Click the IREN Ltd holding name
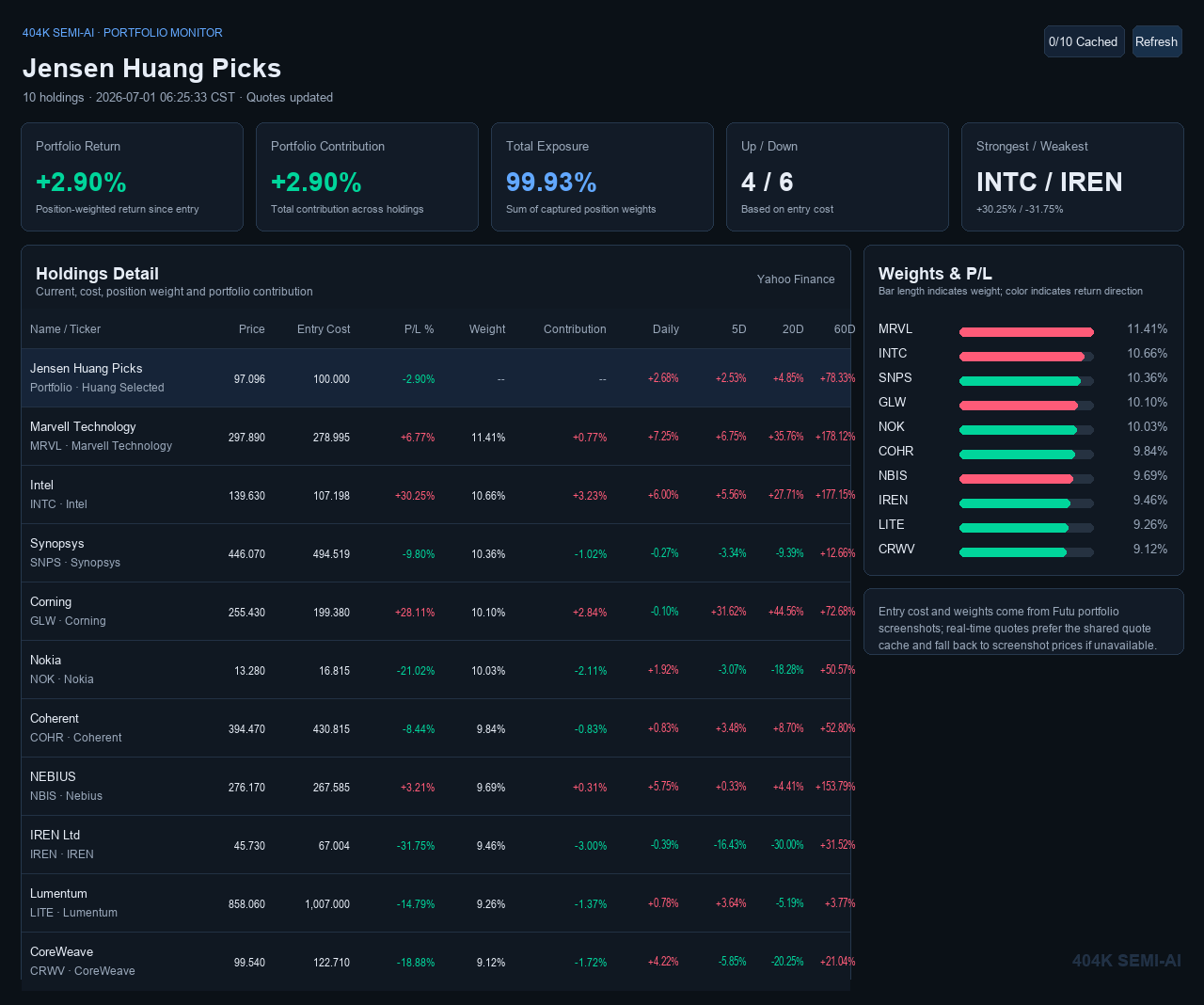The height and width of the screenshot is (1005, 1204). 55,836
